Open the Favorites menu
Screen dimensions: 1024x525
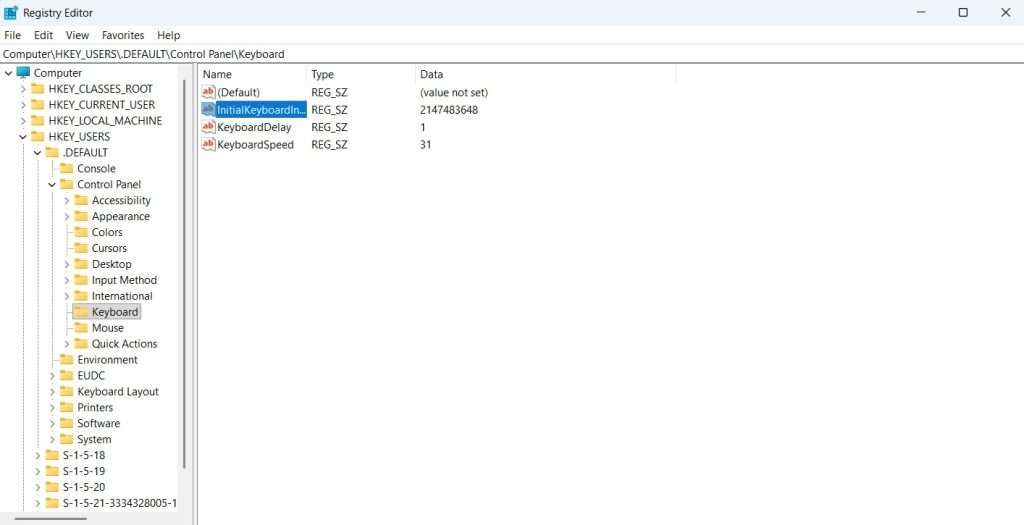click(123, 35)
